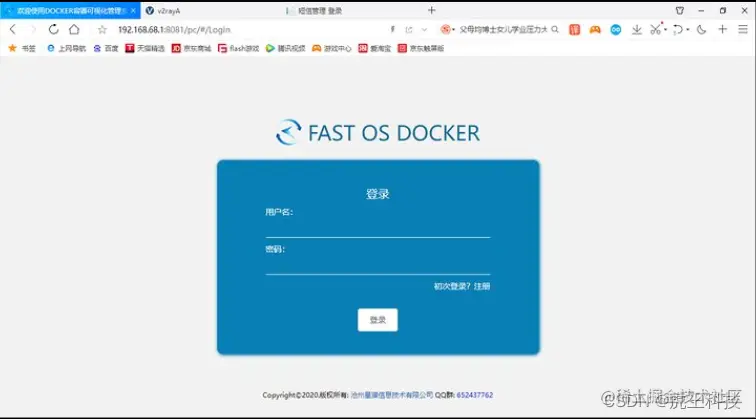Open the 天猫精选 bookmark
This screenshot has width=756, height=419.
pyautogui.click(x=145, y=48)
